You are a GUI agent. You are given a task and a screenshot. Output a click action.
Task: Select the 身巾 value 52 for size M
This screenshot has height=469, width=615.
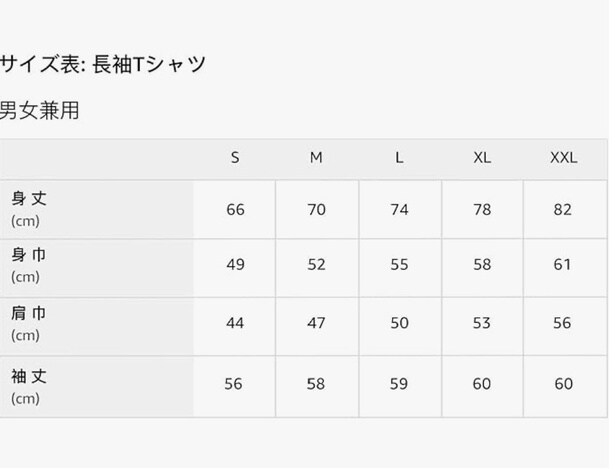tap(316, 265)
